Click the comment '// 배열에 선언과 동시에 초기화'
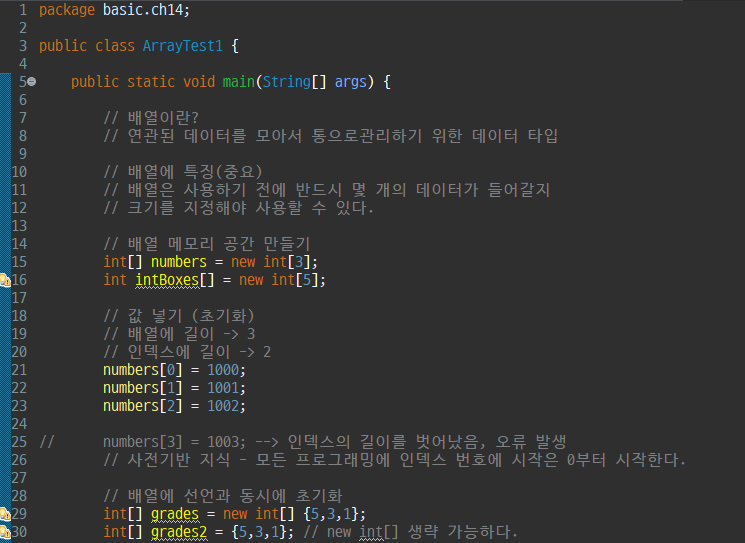This screenshot has width=745, height=543. tap(223, 496)
